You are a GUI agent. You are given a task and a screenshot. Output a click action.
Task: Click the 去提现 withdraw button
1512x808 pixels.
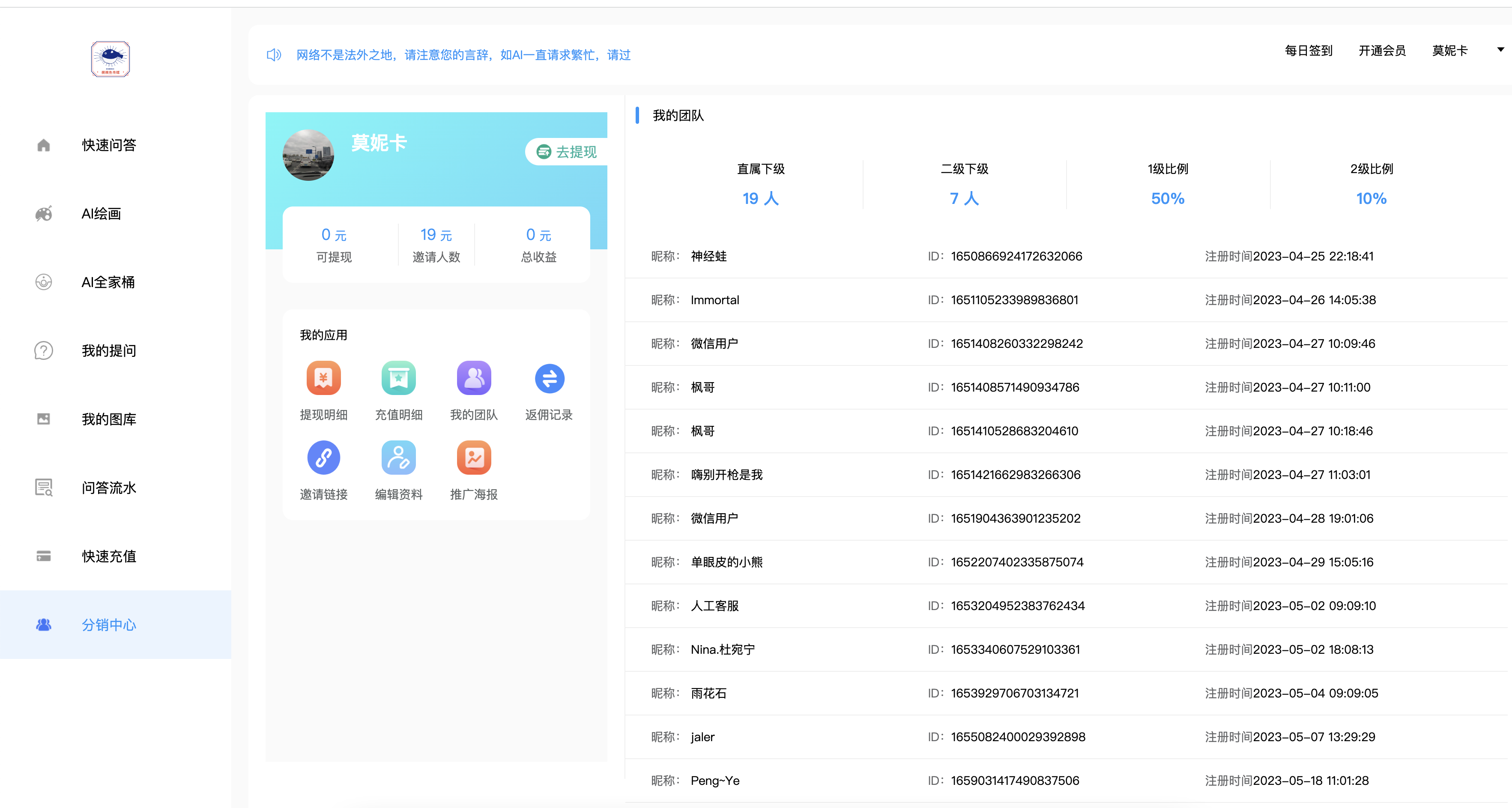click(x=567, y=152)
